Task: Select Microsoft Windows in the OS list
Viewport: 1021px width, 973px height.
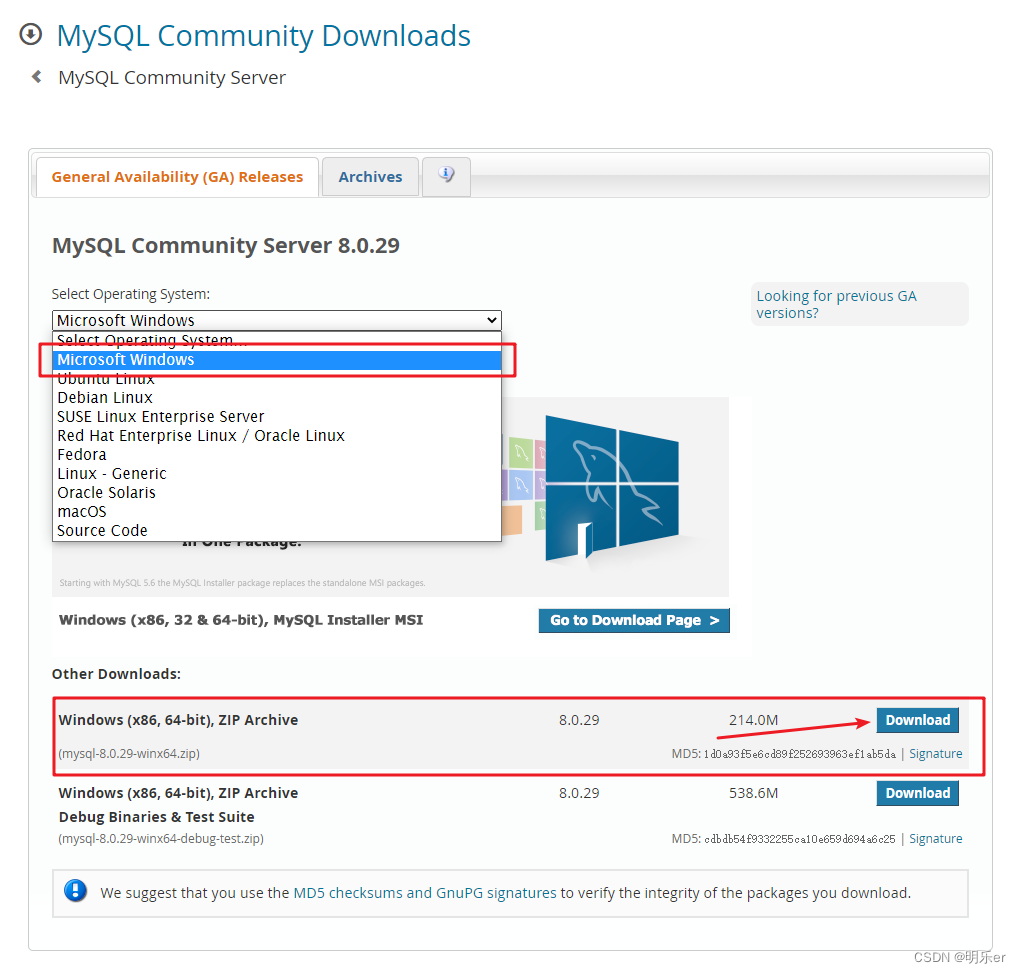Action: click(x=277, y=360)
